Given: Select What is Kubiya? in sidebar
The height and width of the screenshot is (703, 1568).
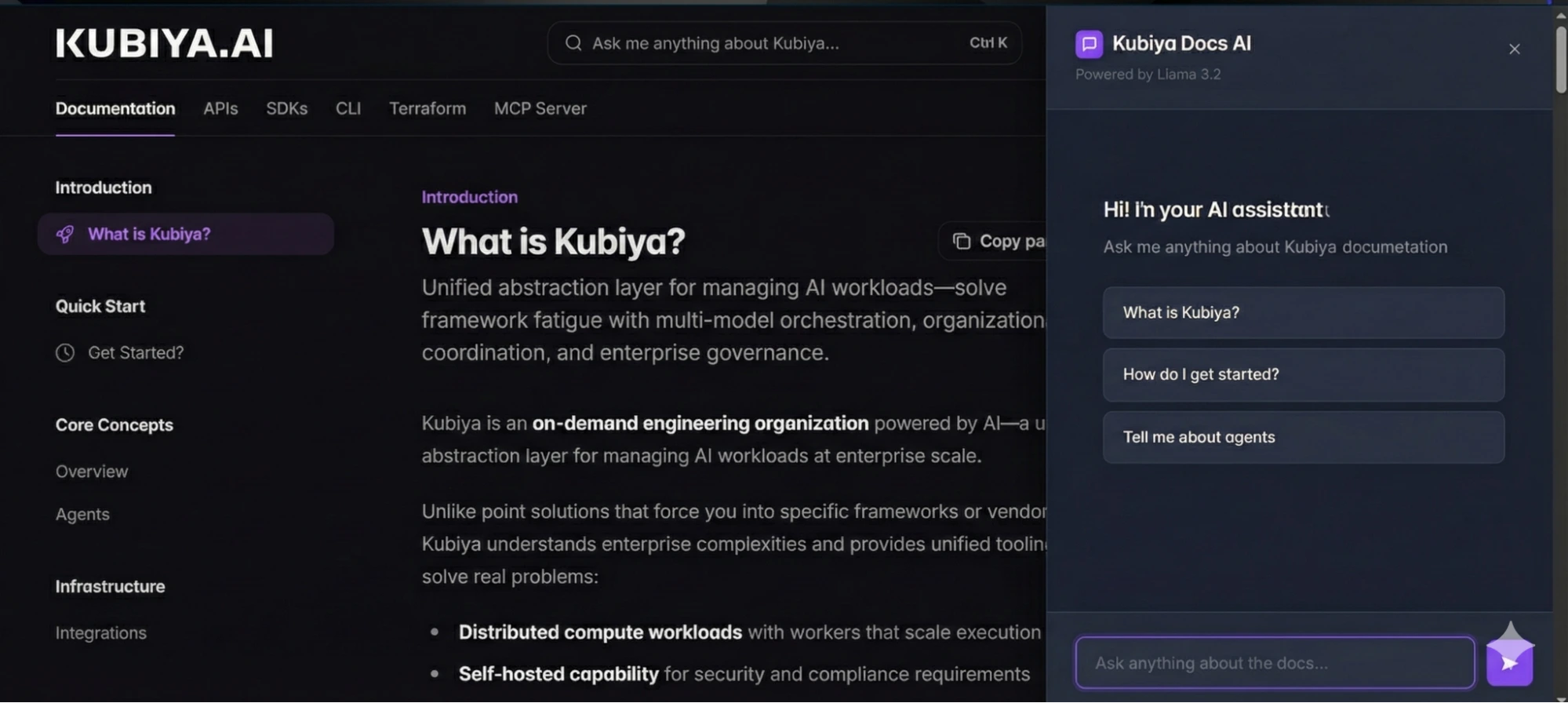Looking at the screenshot, I should click(186, 234).
